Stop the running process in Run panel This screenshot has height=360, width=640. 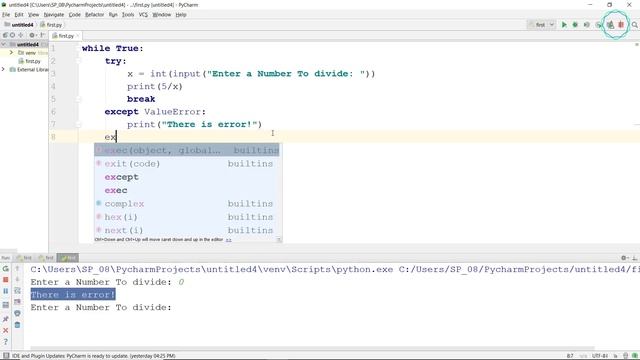(x=6, y=280)
